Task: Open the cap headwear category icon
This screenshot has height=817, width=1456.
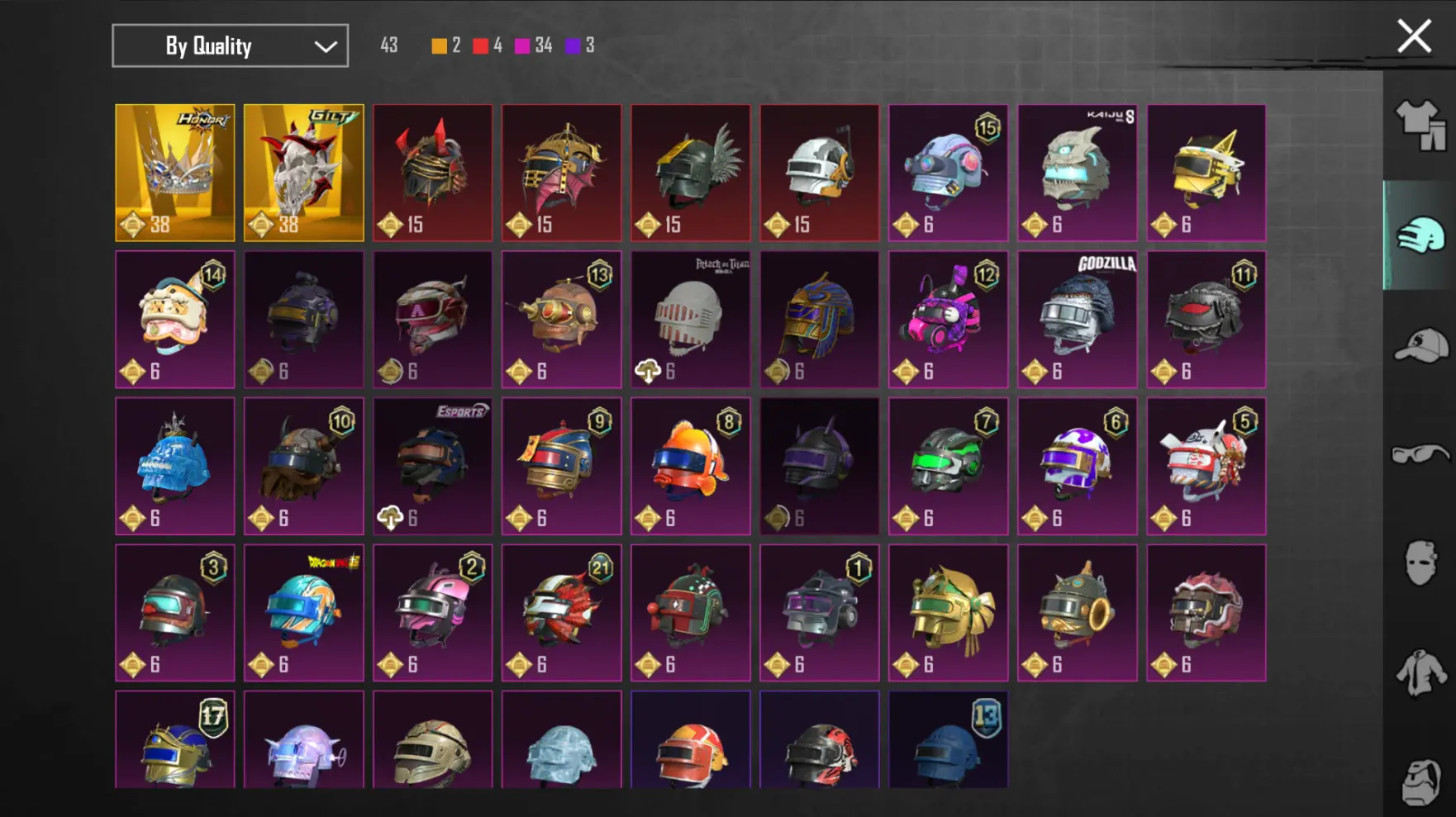Action: click(x=1420, y=345)
